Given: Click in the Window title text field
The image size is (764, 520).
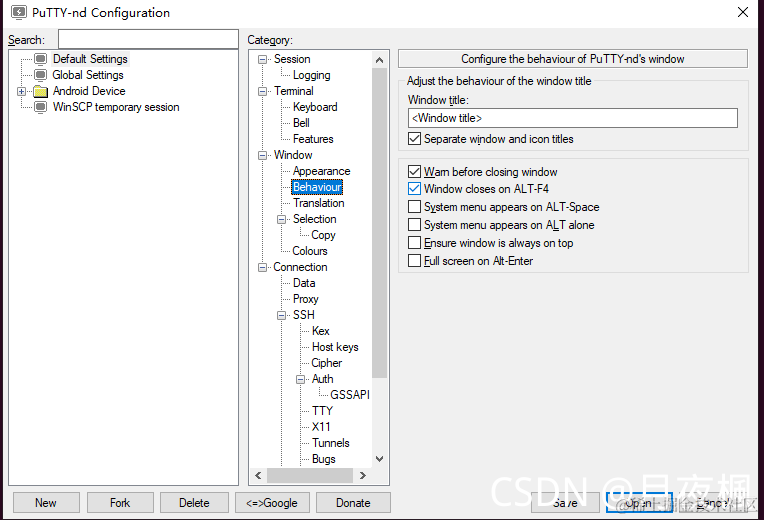Looking at the screenshot, I should [573, 118].
